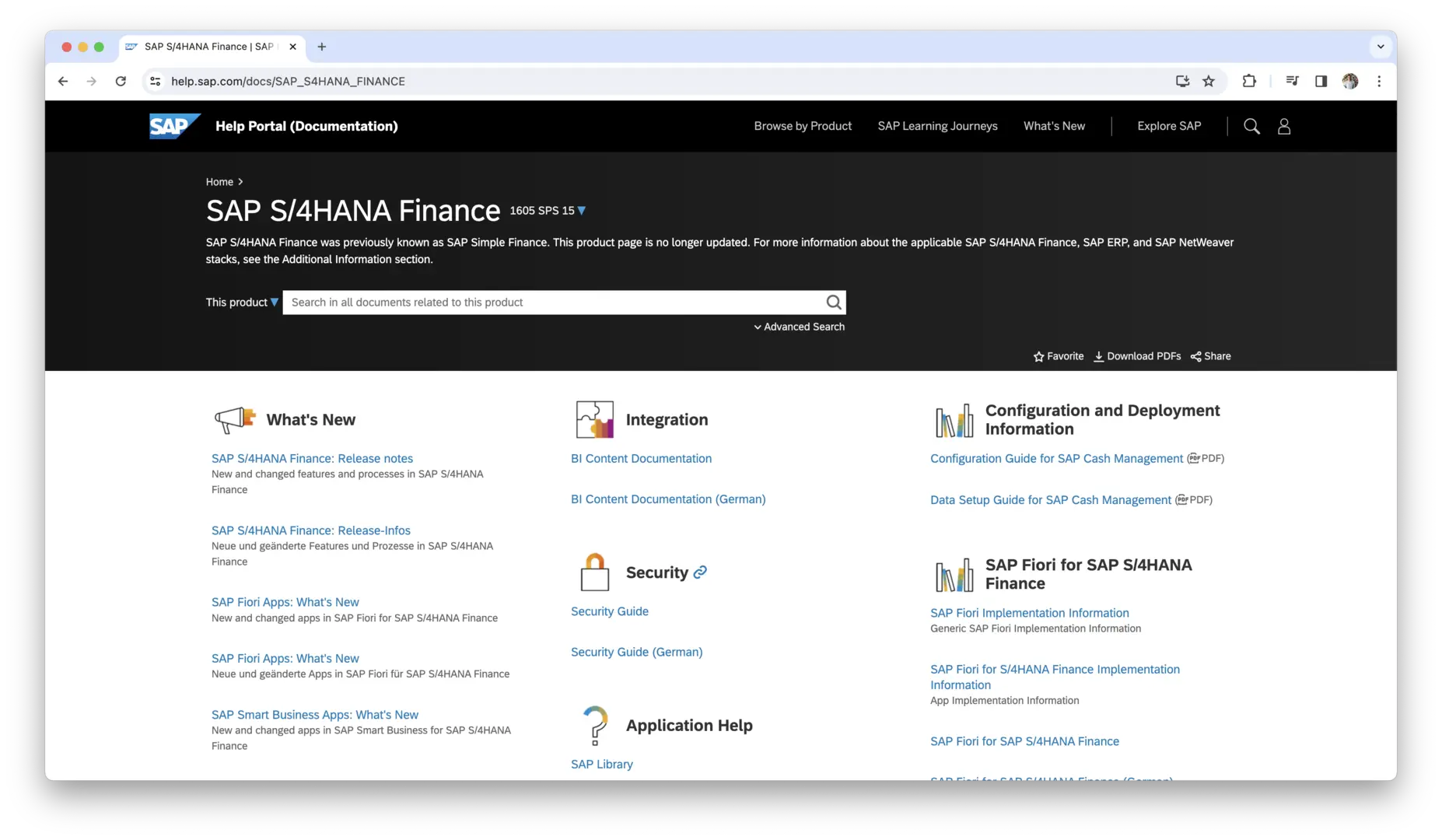Click the SAP Fiori section books icon
The image size is (1442, 840).
point(954,575)
